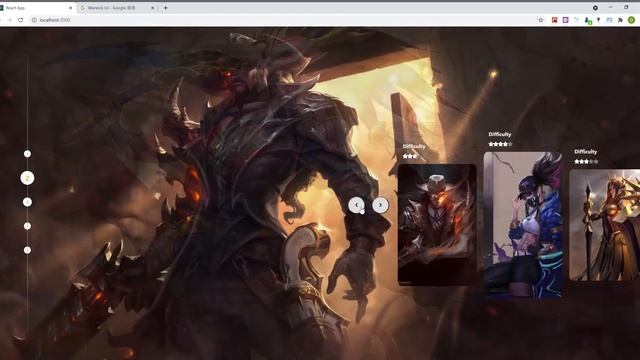Select the third slide indicator dot

coord(27,202)
